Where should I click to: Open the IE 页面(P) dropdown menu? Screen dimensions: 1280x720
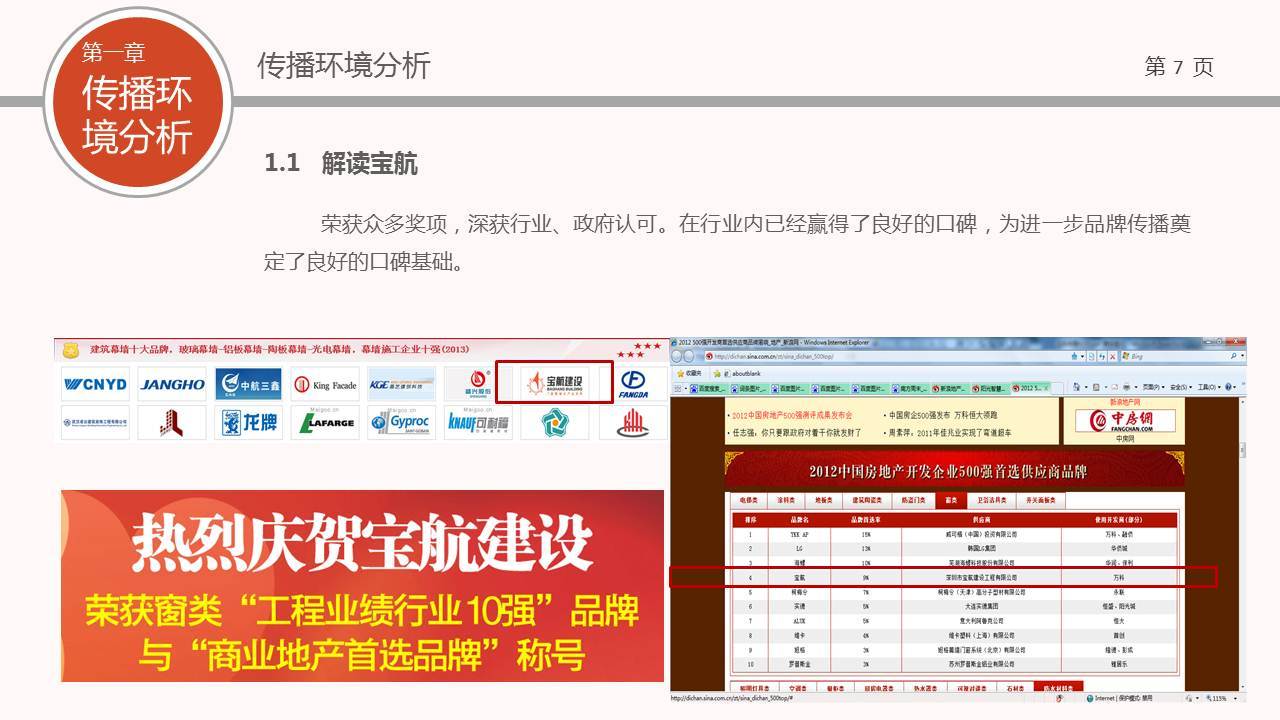pyautogui.click(x=1155, y=387)
